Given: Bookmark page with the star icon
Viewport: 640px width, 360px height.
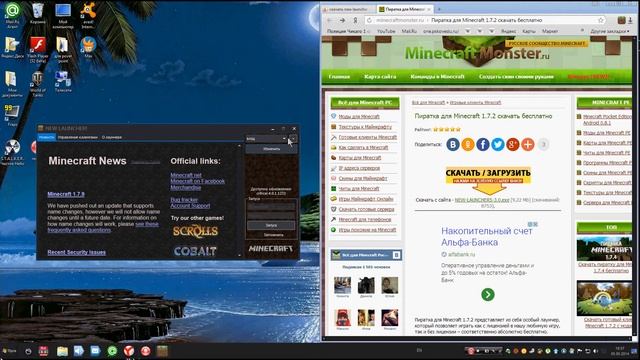Looking at the screenshot, I should pyautogui.click(x=601, y=20).
